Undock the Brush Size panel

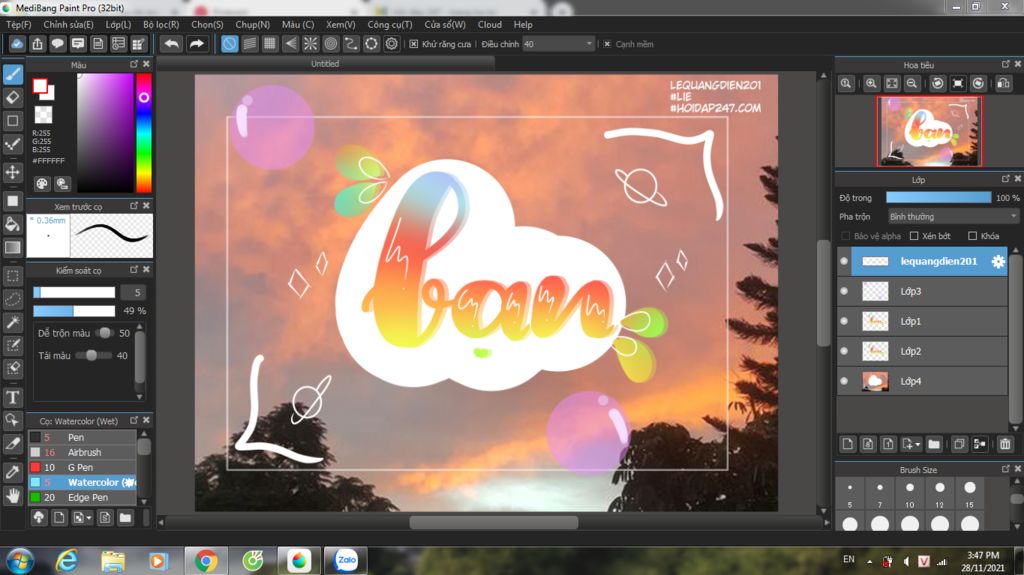pyautogui.click(x=1006, y=469)
